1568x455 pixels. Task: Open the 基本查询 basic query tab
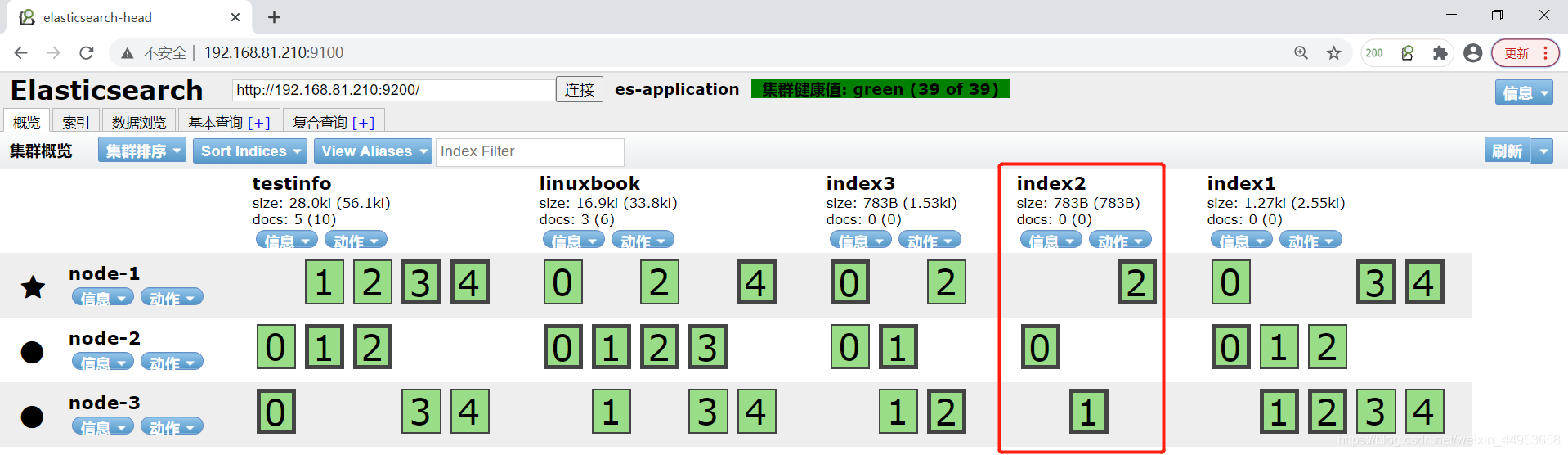tap(215, 123)
